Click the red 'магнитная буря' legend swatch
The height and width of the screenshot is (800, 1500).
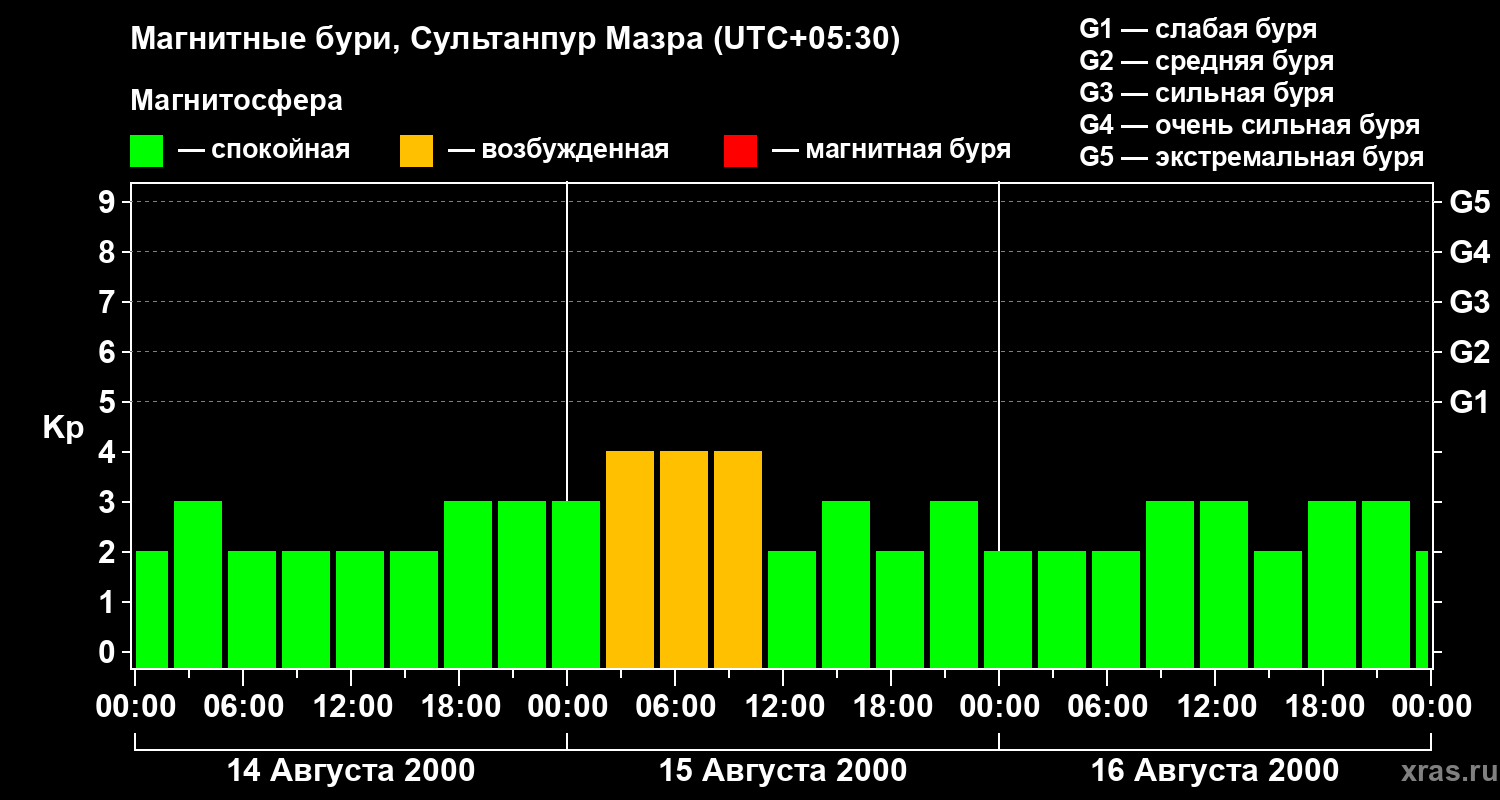[x=740, y=151]
